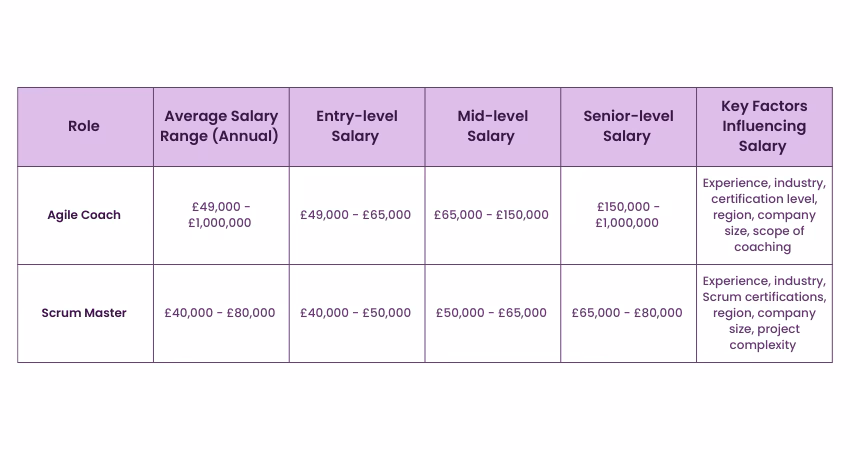The height and width of the screenshot is (450, 850).
Task: Select Agile Coach average salary range cell
Action: click(221, 215)
